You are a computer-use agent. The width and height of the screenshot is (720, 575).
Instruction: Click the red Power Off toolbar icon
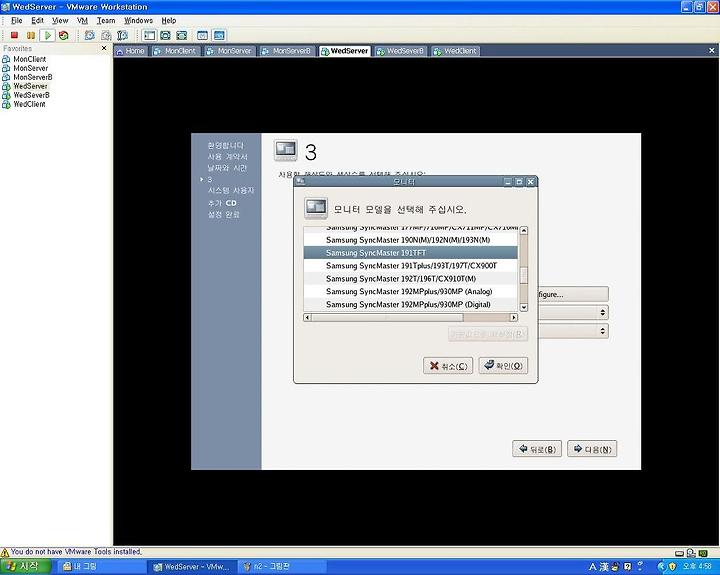(x=14, y=35)
